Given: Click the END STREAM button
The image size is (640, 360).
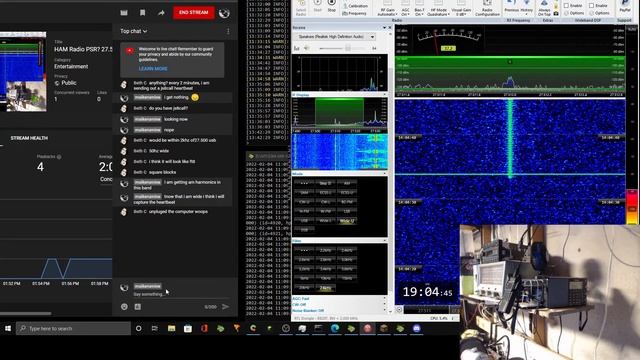Looking at the screenshot, I should pos(193,13).
